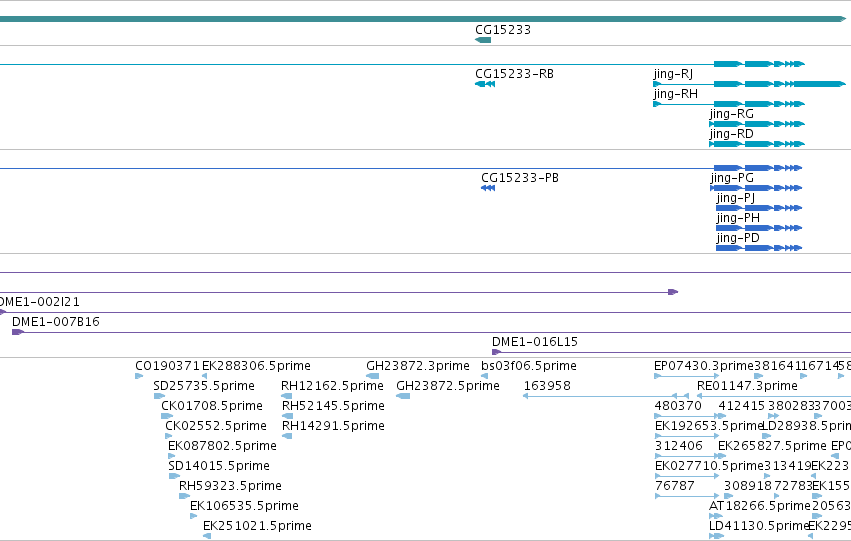Click EST bs03f06.5prime
The width and height of the screenshot is (851, 541).
pos(529,366)
